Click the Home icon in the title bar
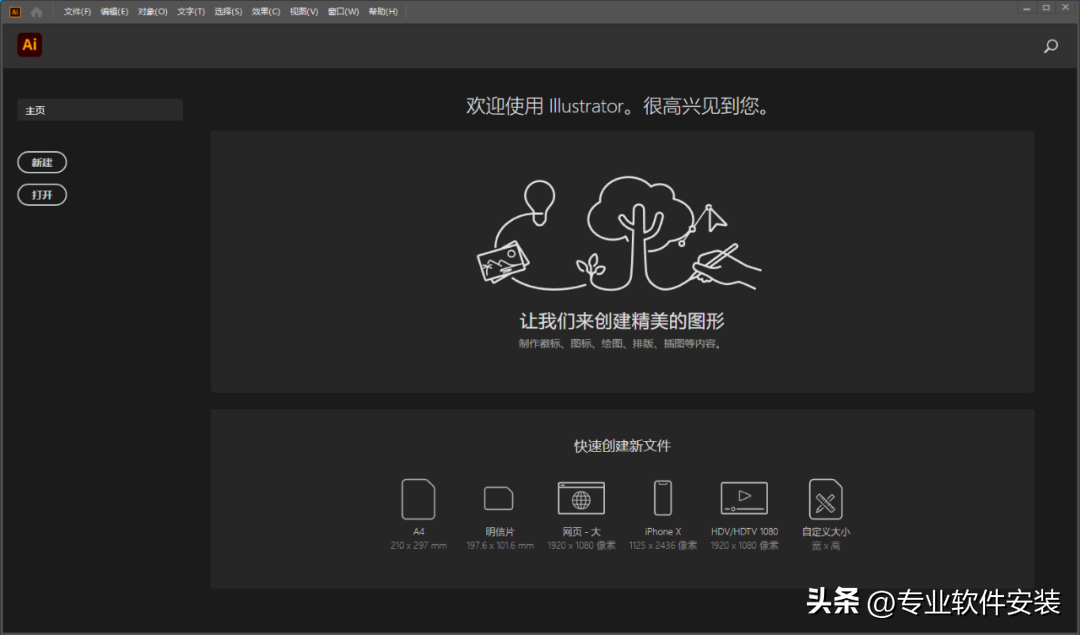The width and height of the screenshot is (1080, 635). click(37, 12)
